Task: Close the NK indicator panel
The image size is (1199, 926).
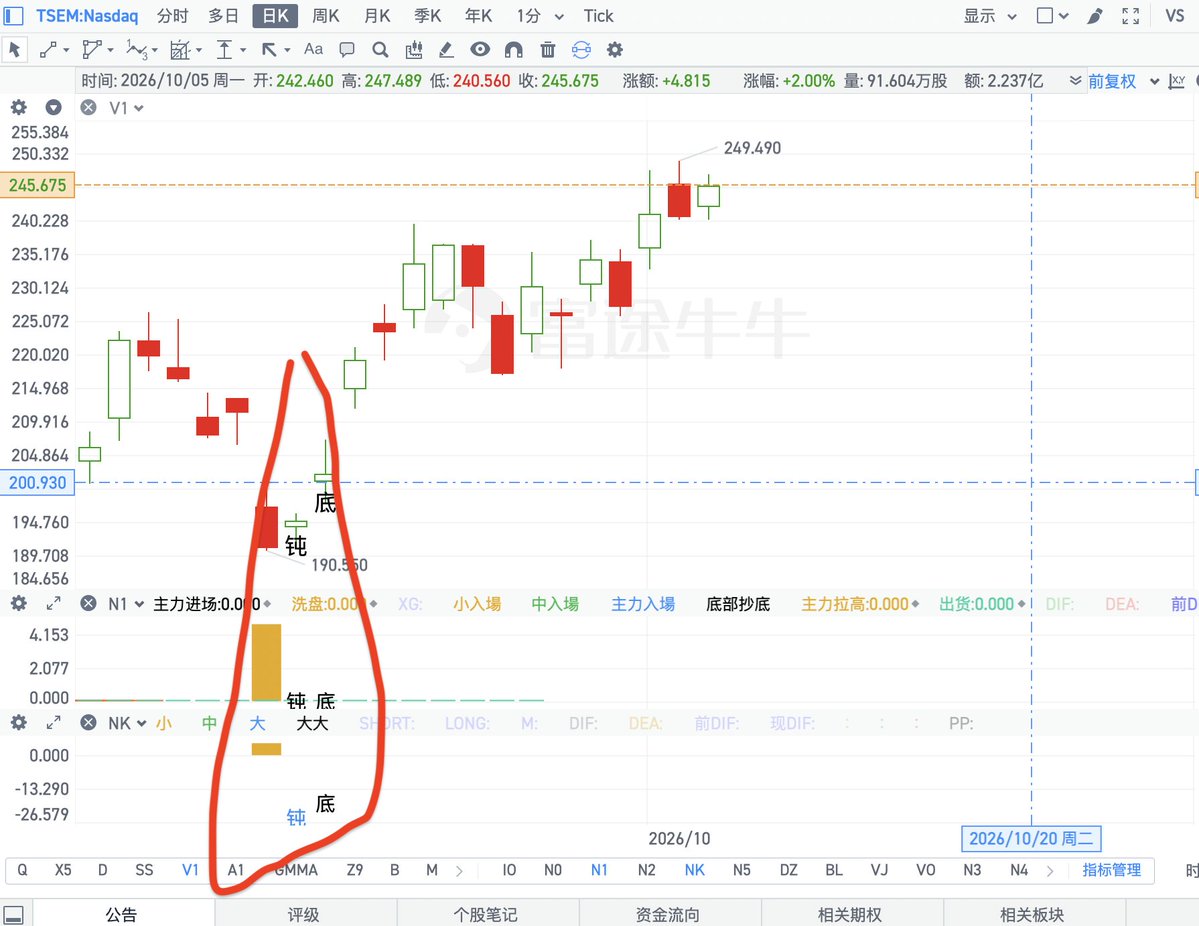Action: tap(89, 723)
